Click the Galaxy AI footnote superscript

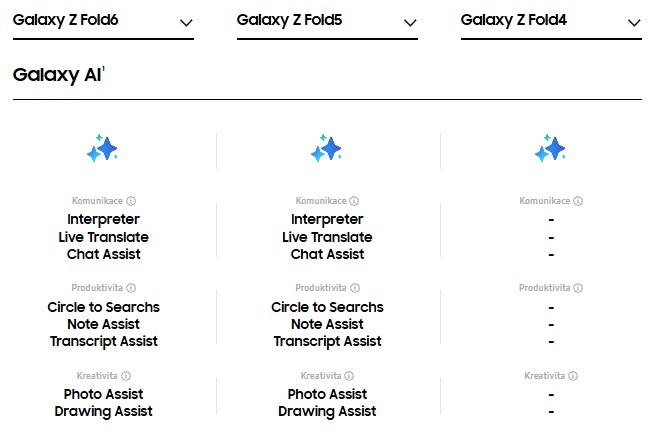coord(103,68)
